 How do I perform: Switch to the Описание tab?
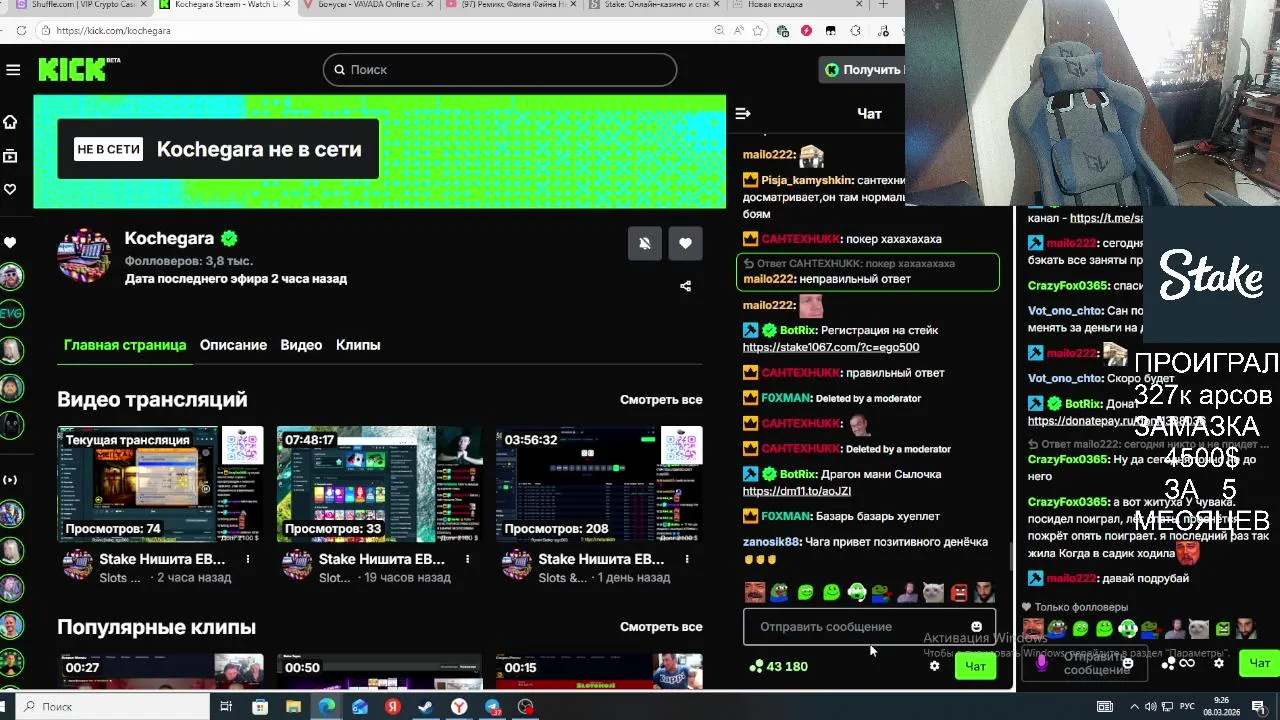tap(233, 345)
